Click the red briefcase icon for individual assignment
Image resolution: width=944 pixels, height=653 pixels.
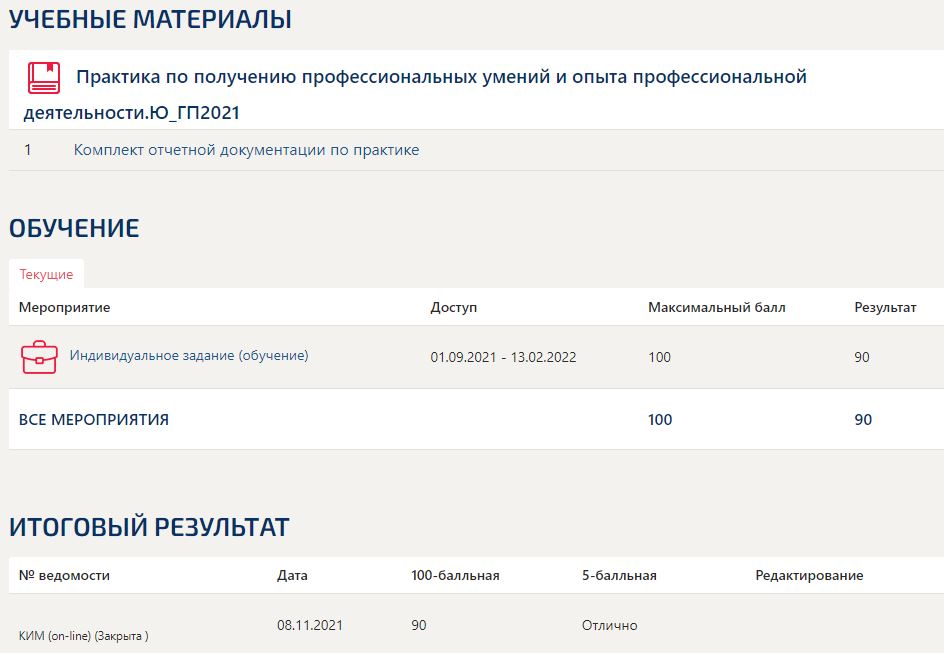click(x=39, y=357)
